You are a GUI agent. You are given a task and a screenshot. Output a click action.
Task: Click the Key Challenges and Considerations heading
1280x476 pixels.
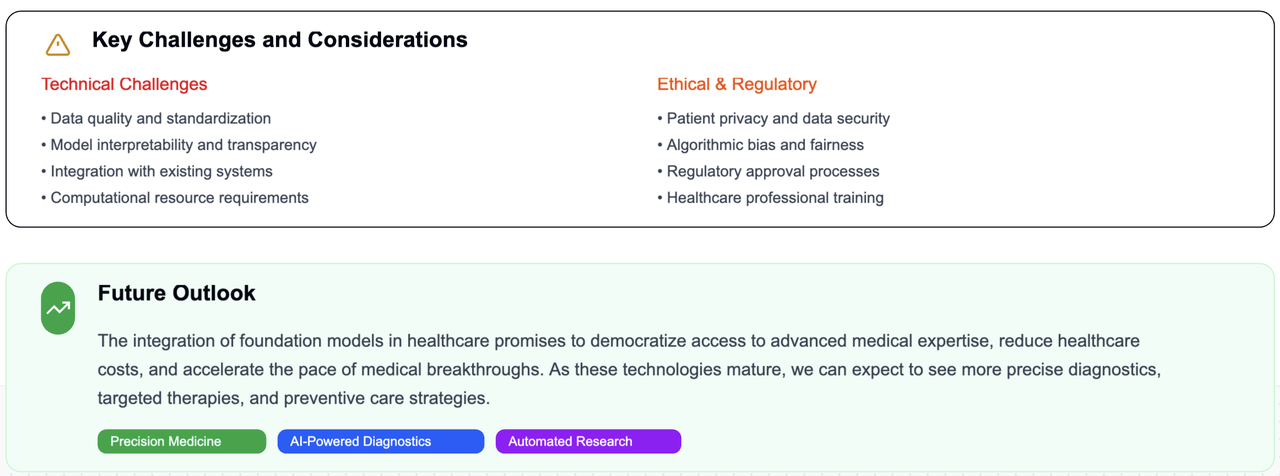(280, 40)
